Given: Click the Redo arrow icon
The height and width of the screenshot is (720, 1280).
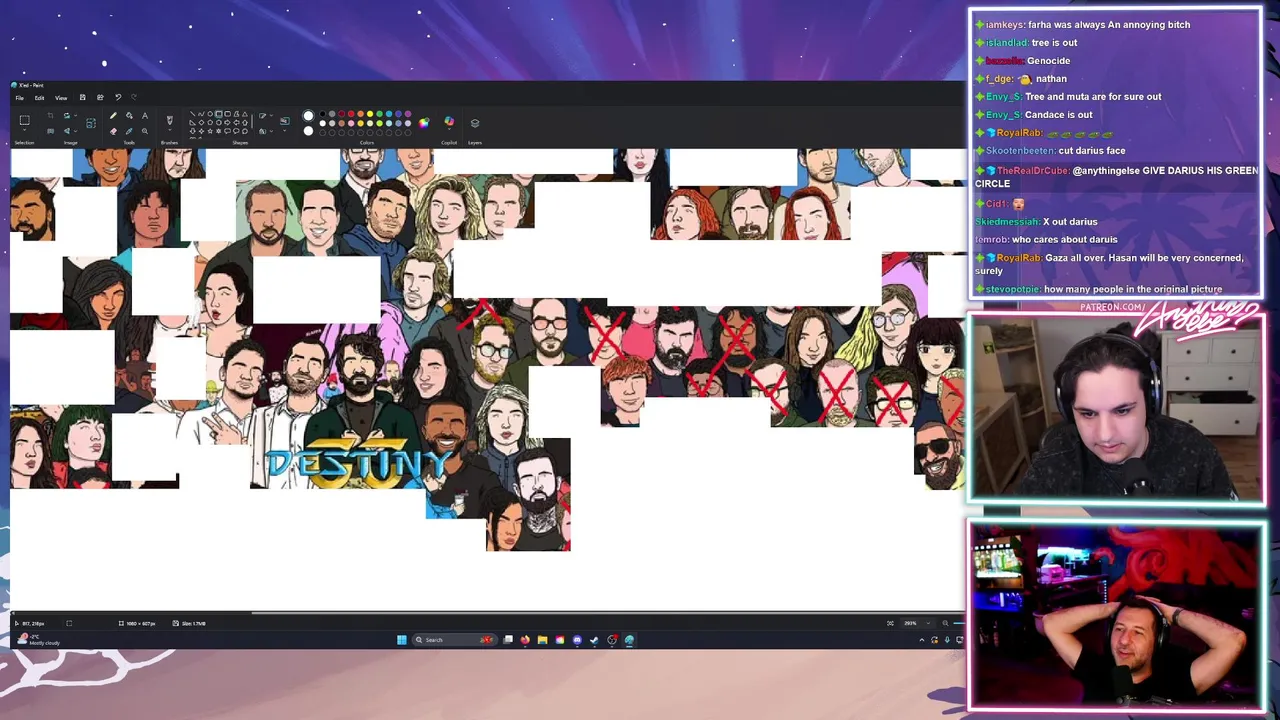Looking at the screenshot, I should 134,97.
